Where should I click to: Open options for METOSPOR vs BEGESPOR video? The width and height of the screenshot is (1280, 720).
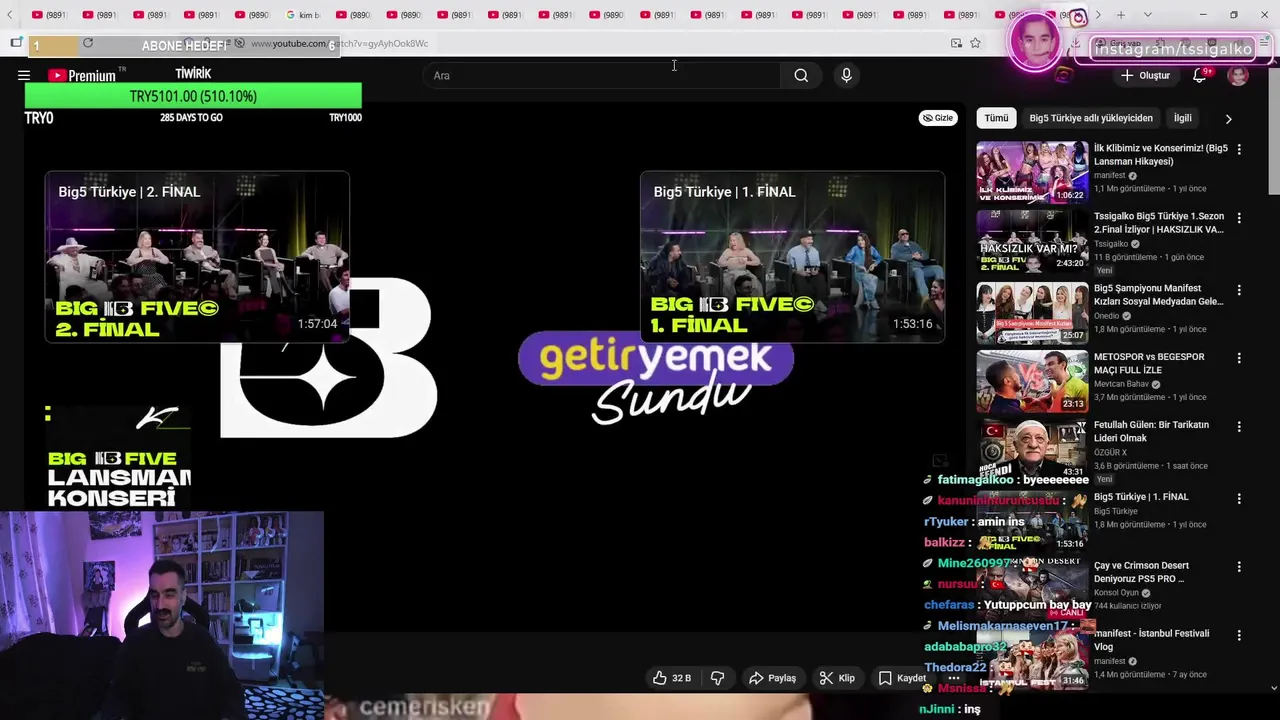click(x=1239, y=358)
